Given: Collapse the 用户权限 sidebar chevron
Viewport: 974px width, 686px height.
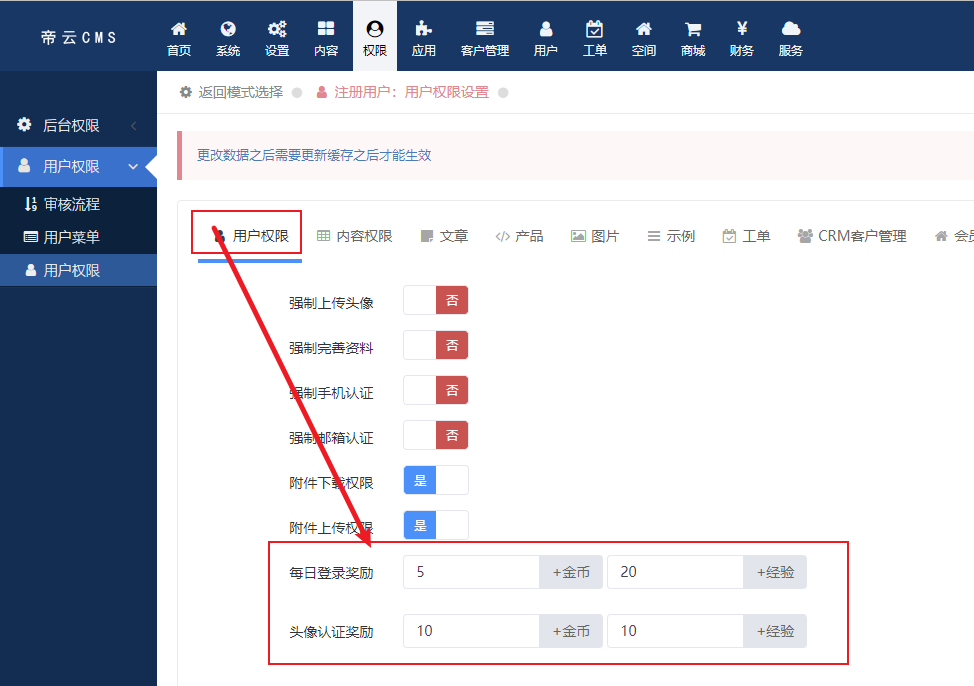Looking at the screenshot, I should 133,167.
